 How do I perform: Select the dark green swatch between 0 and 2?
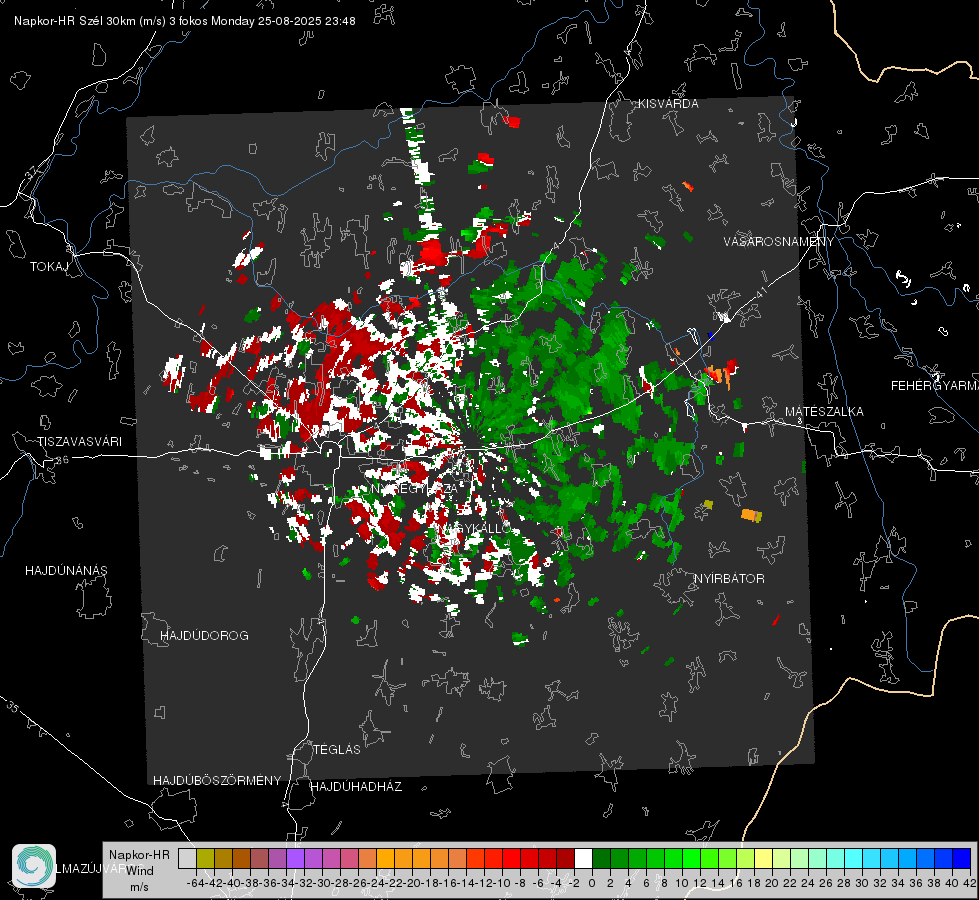coord(601,858)
